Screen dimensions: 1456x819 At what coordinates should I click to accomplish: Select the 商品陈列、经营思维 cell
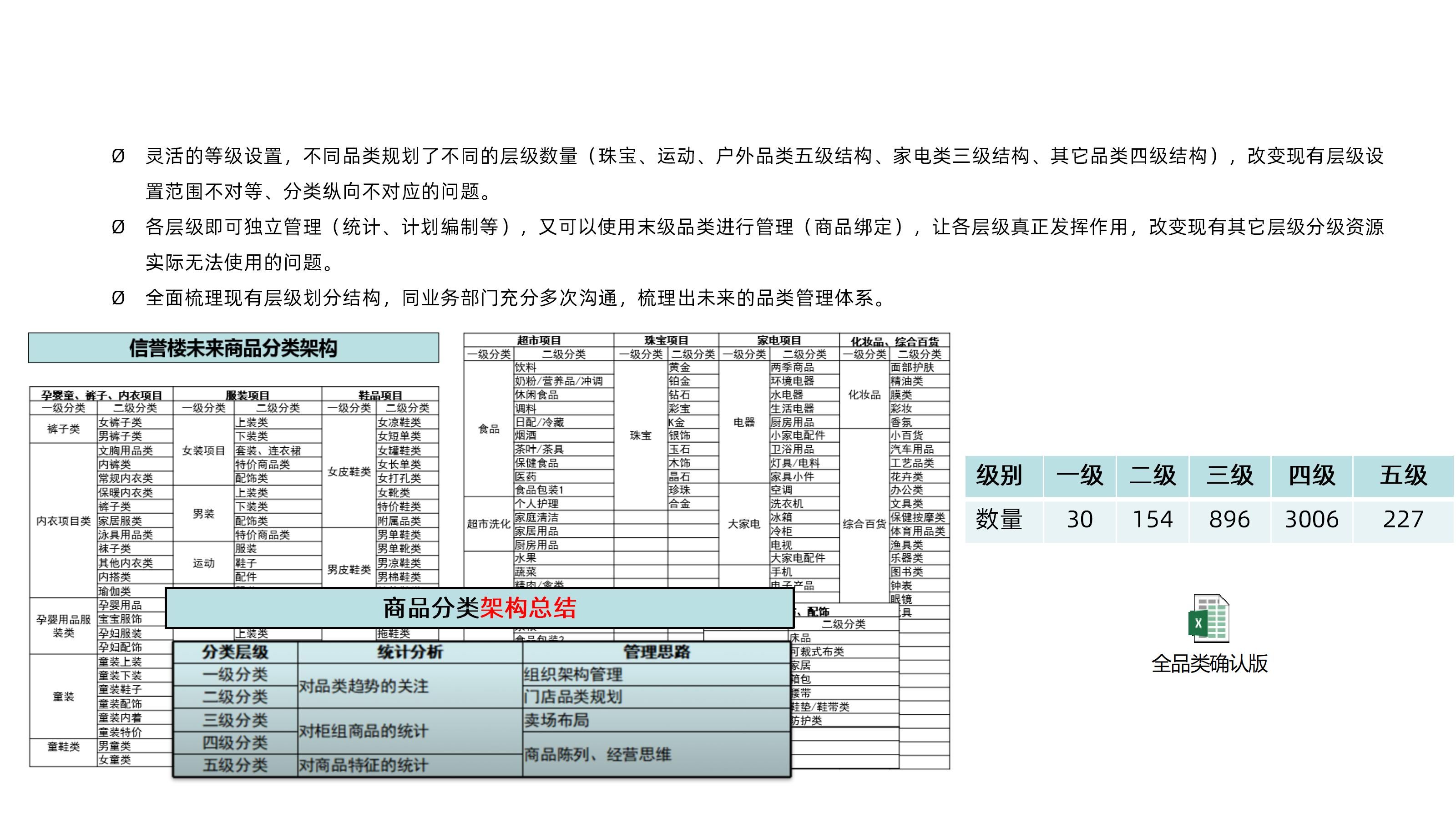pos(597,754)
